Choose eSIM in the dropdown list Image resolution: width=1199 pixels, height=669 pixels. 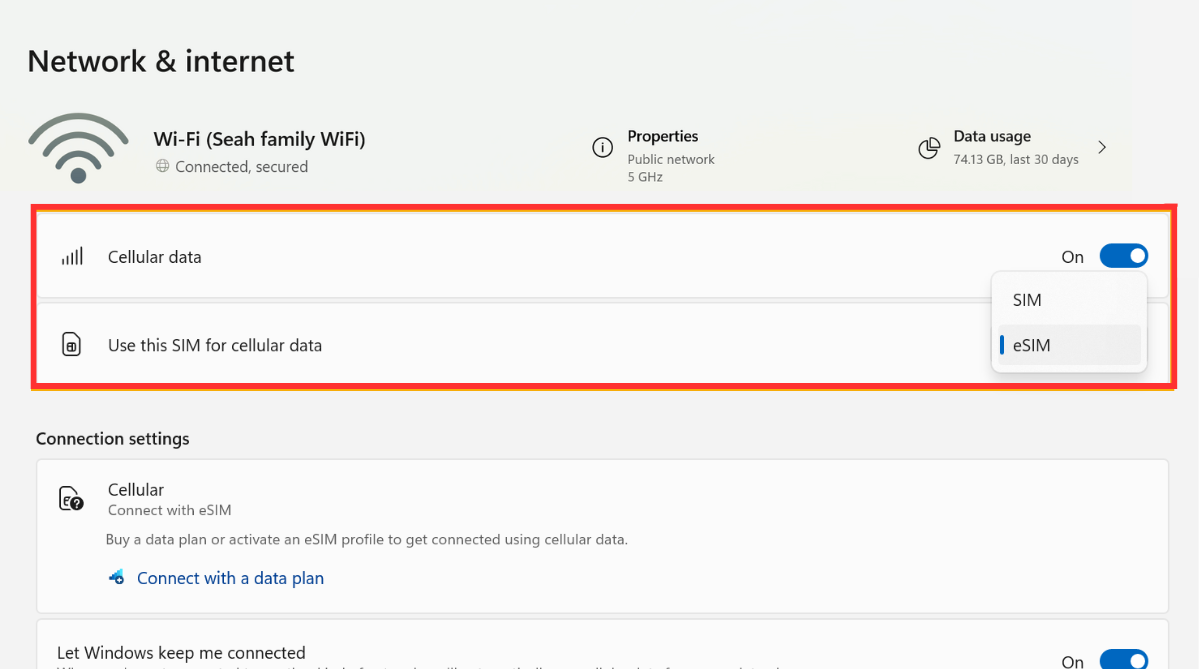coord(1031,345)
